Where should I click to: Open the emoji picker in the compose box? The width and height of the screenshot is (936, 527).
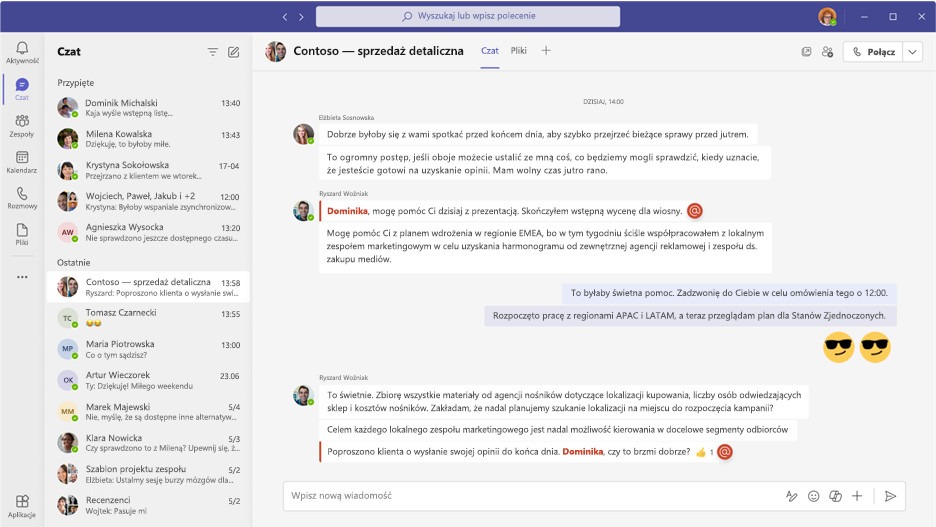(x=814, y=496)
